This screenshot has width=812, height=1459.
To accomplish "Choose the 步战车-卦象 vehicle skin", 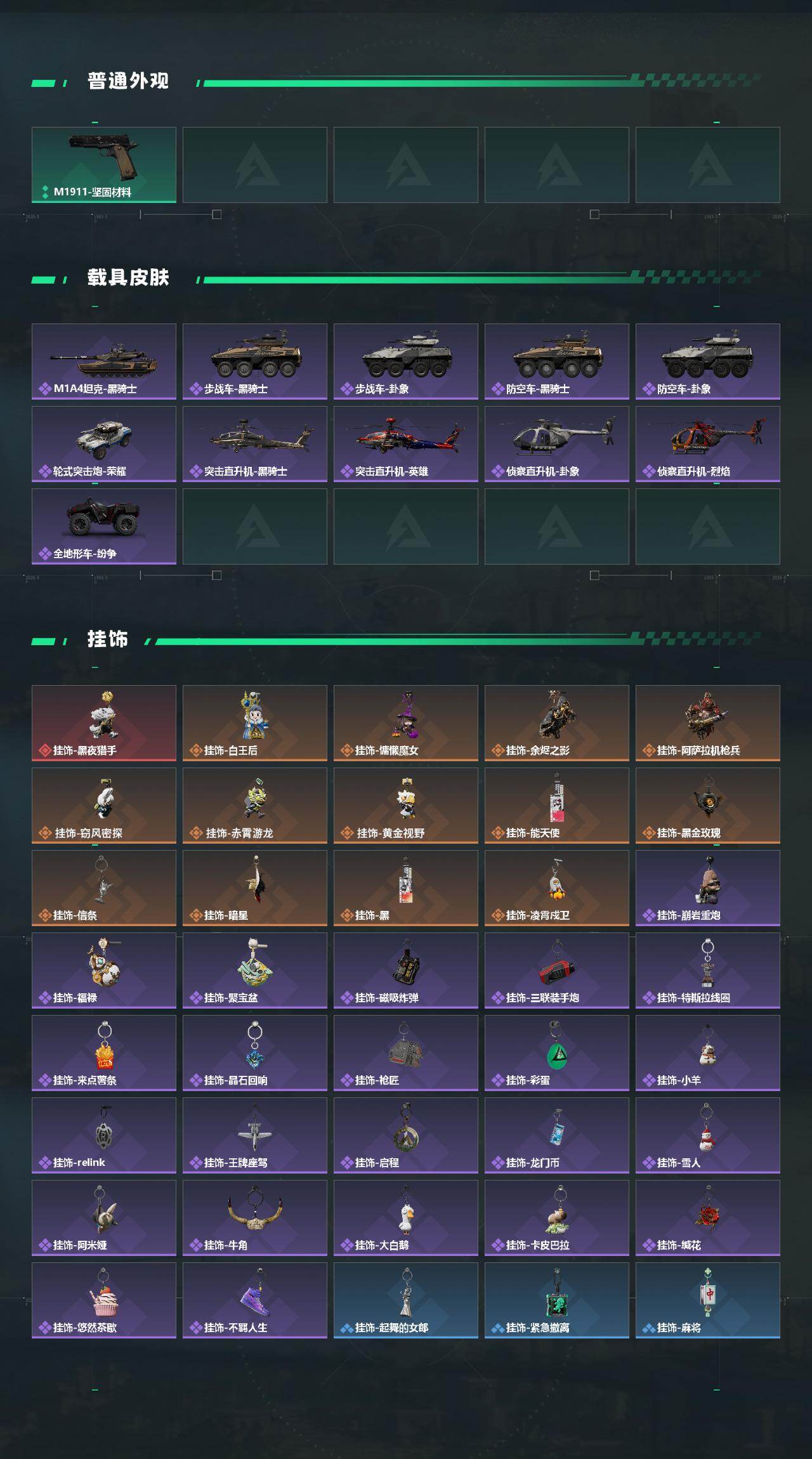I will coord(406,362).
